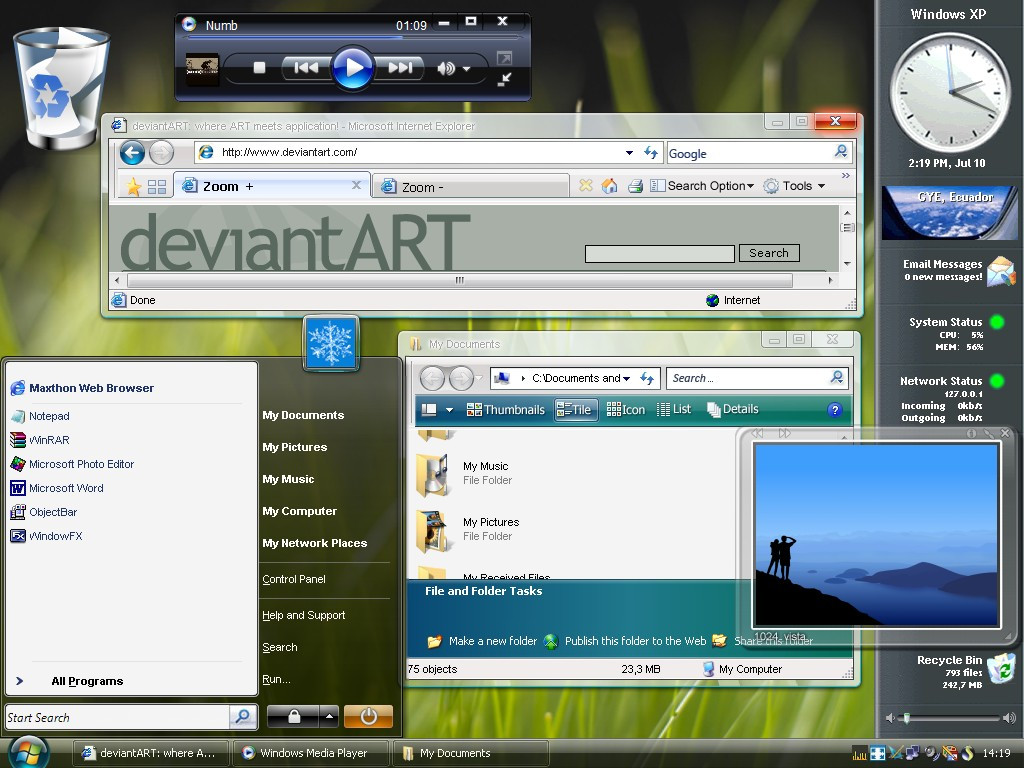Click the Start Search box
Viewport: 1024px width, 768px height.
click(x=118, y=718)
